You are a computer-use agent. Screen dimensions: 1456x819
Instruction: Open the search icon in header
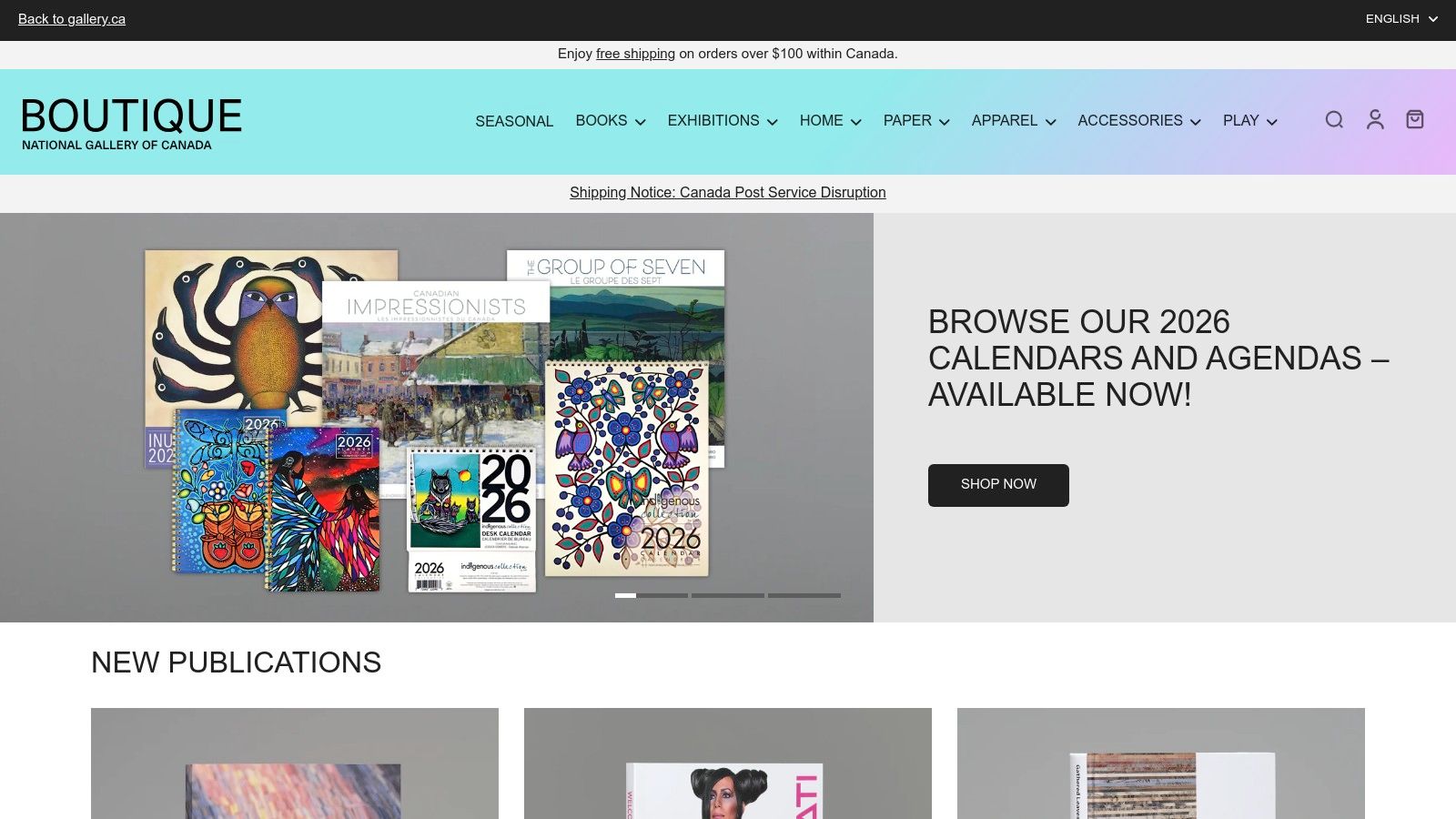[x=1334, y=120]
